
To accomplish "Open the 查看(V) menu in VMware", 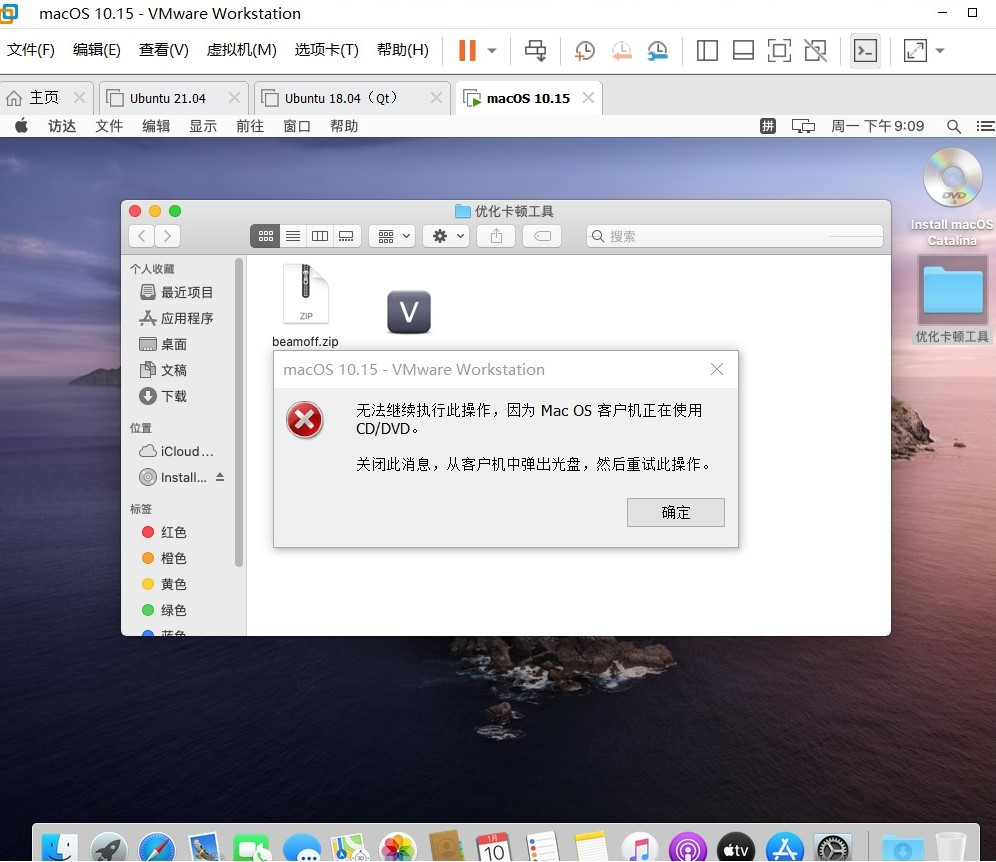I will coord(163,50).
